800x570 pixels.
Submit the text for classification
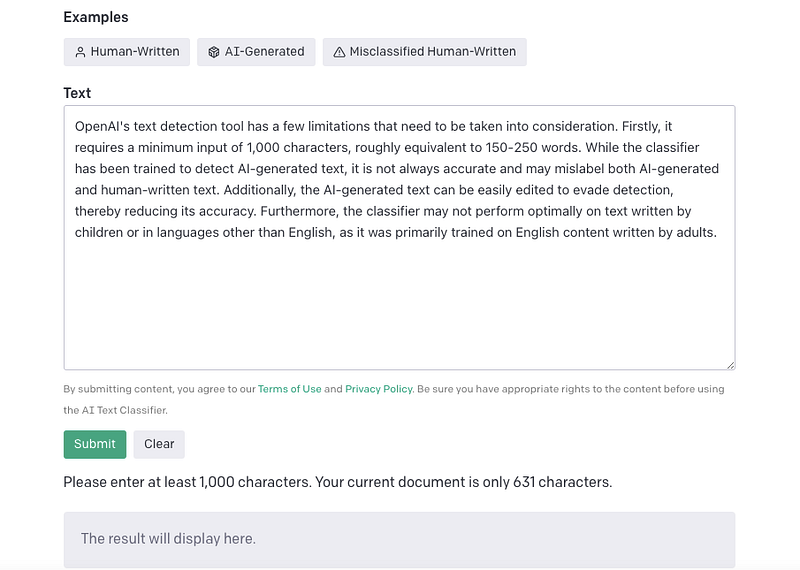tap(95, 444)
